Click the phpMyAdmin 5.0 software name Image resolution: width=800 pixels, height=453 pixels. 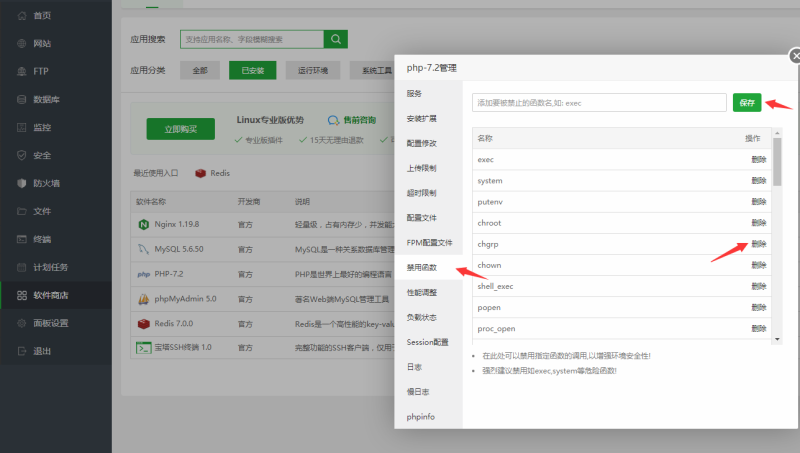pos(186,299)
